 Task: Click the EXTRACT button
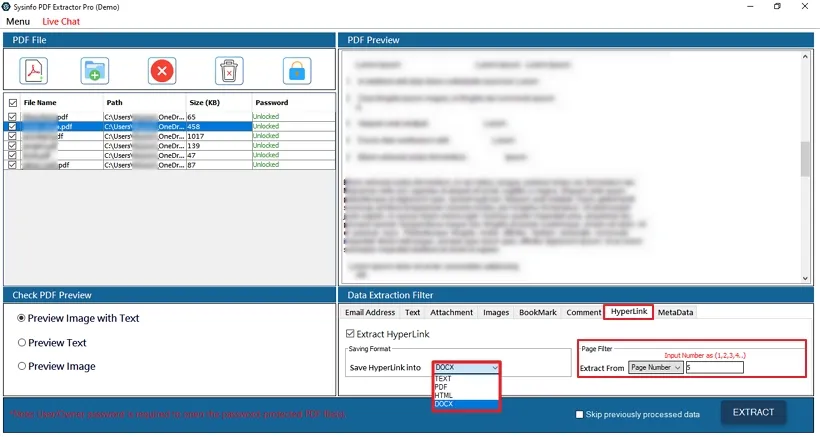[753, 412]
